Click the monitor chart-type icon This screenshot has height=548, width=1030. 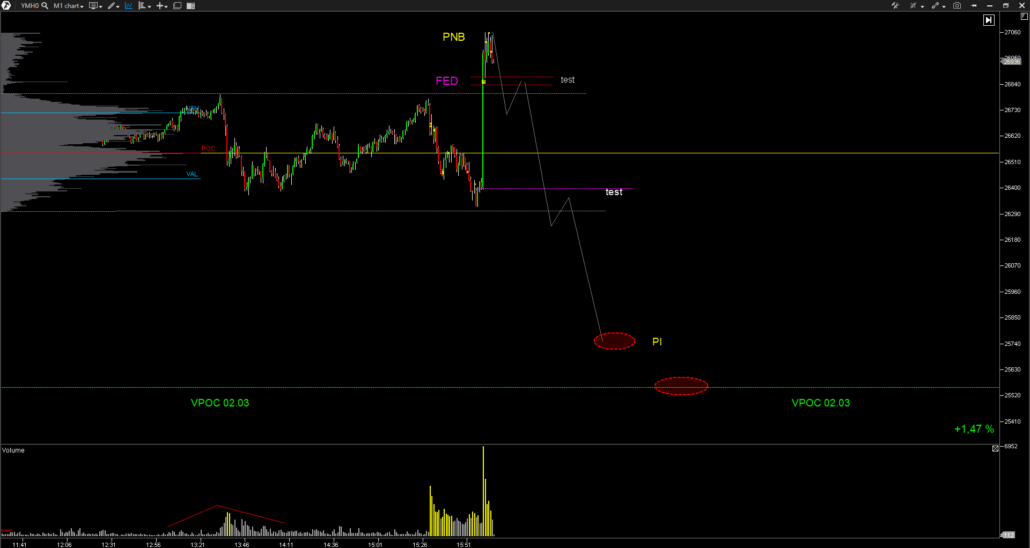[x=93, y=5]
